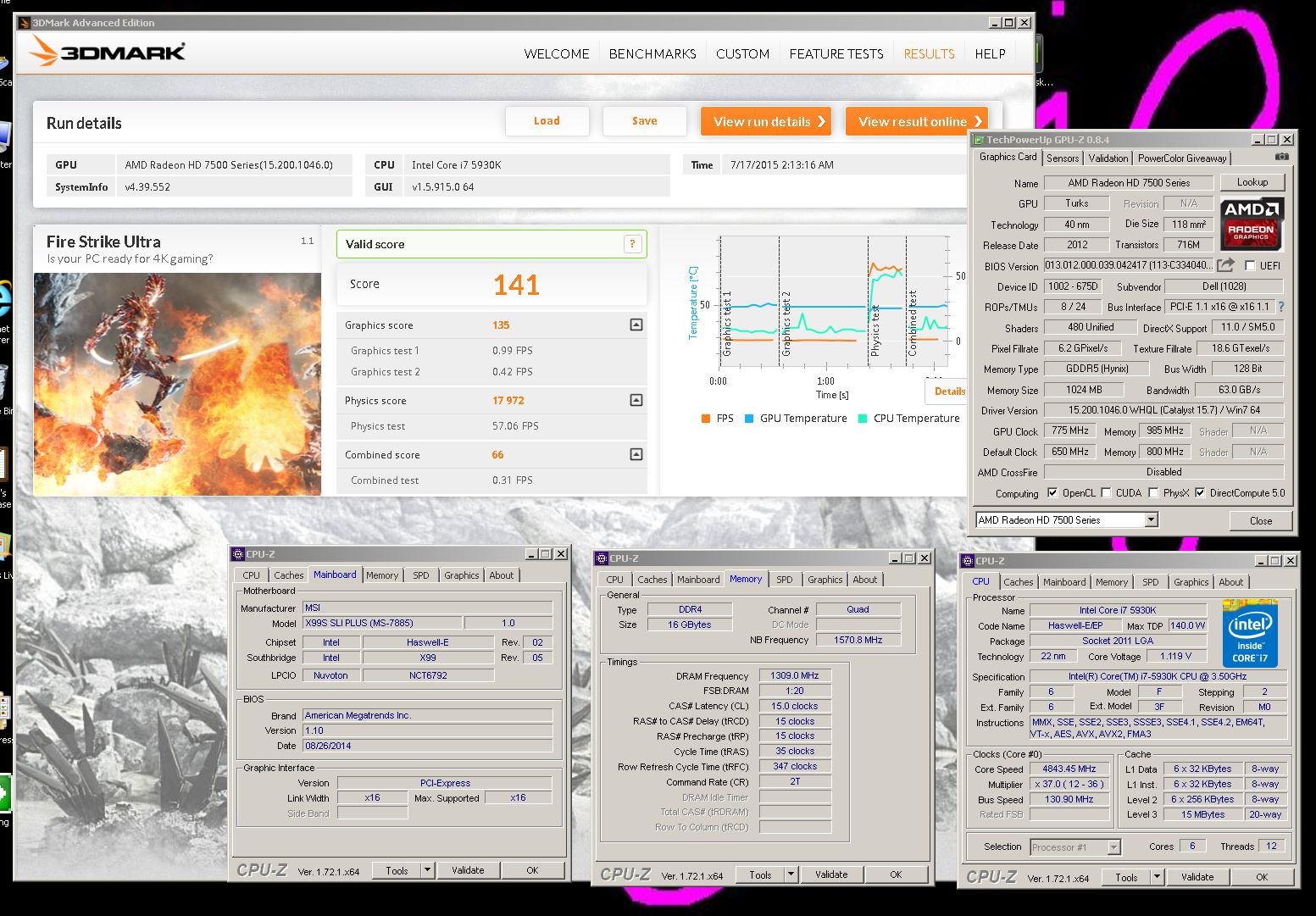Click the orange FPS legend swatch
This screenshot has width=1316, height=916.
pyautogui.click(x=705, y=419)
